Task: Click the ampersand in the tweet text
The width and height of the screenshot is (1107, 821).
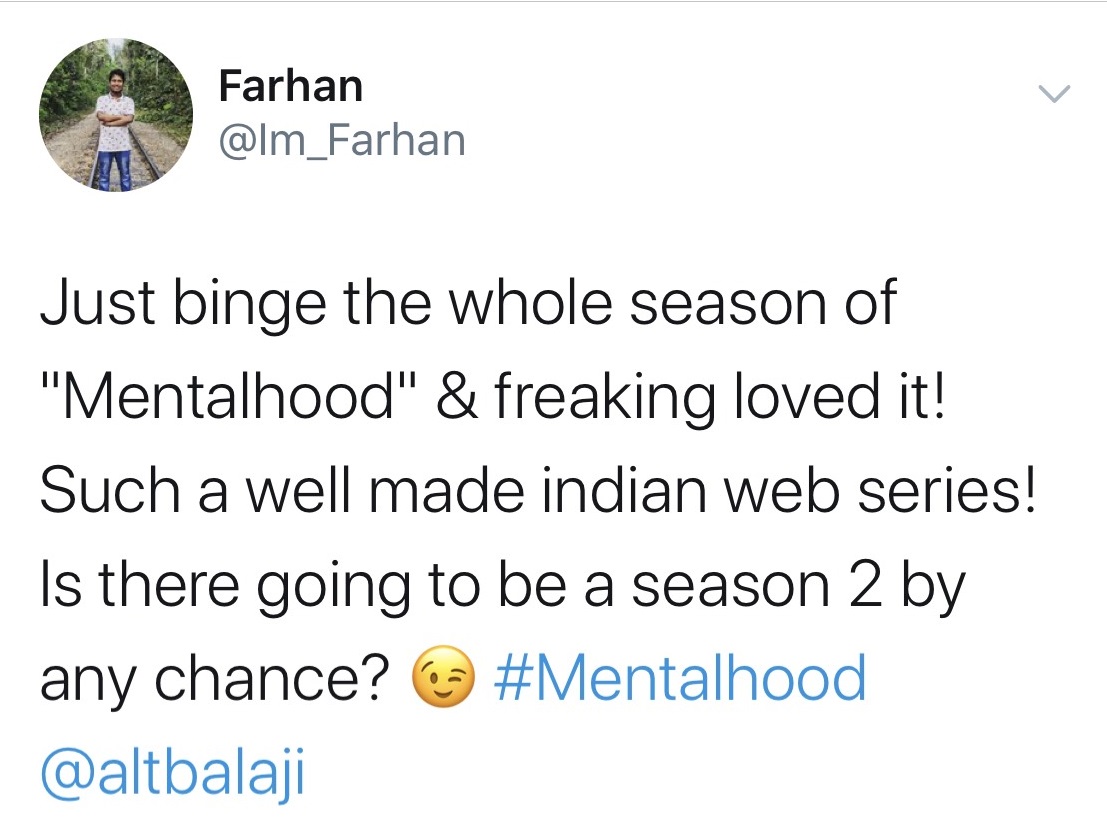Action: (x=456, y=396)
